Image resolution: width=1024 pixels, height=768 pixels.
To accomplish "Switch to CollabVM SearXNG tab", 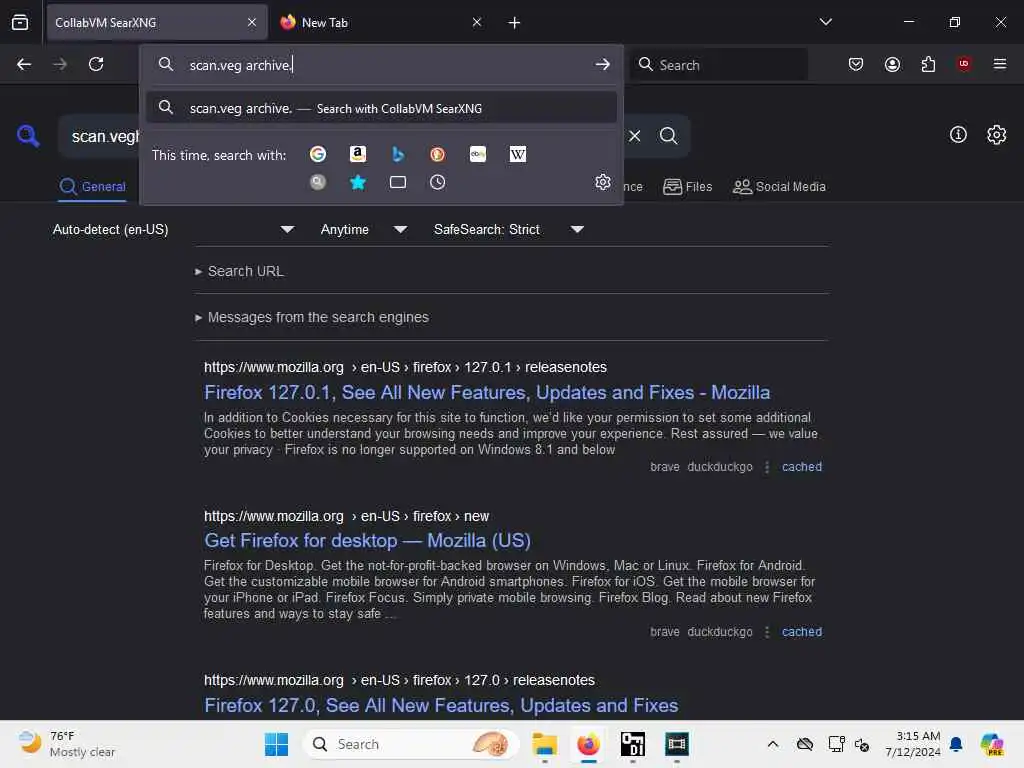I will coord(157,22).
